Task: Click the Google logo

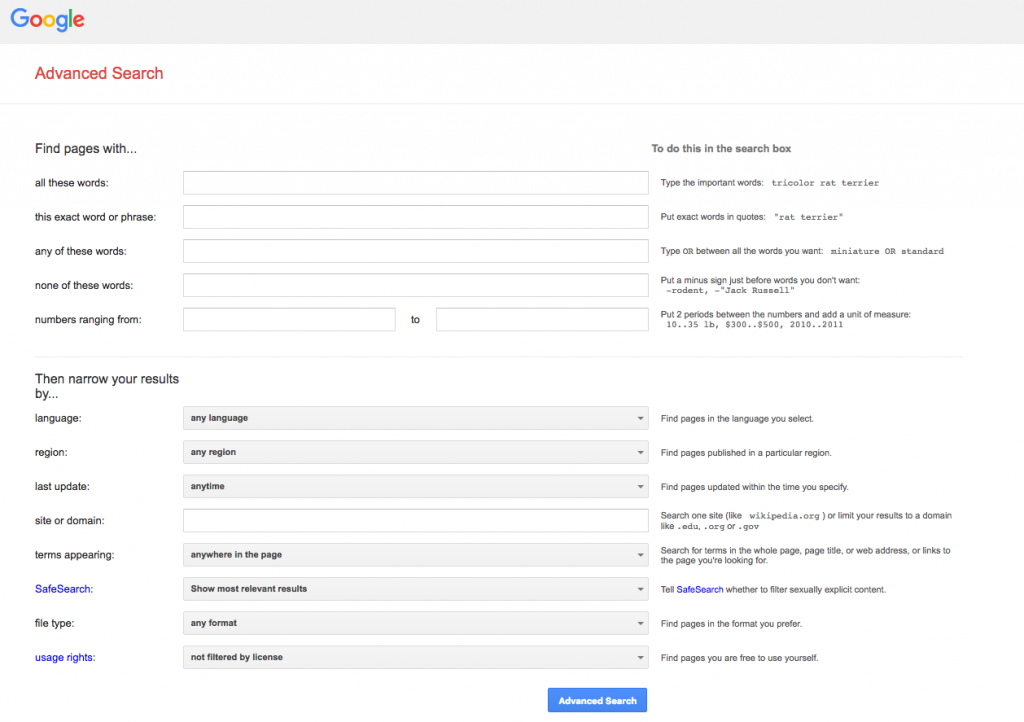Action: (x=47, y=19)
